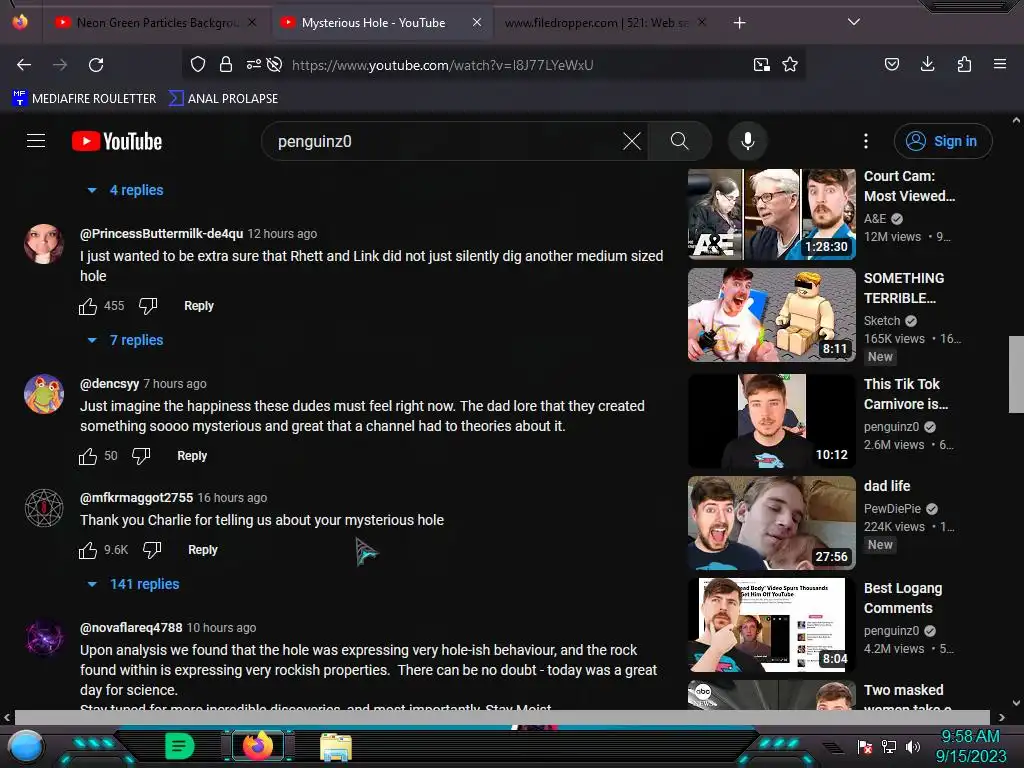The image size is (1024, 768).
Task: Open the Start orb on taskbar
Action: pos(25,746)
